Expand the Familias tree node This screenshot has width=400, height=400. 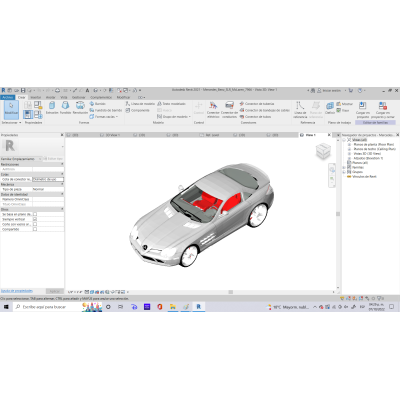click(344, 167)
